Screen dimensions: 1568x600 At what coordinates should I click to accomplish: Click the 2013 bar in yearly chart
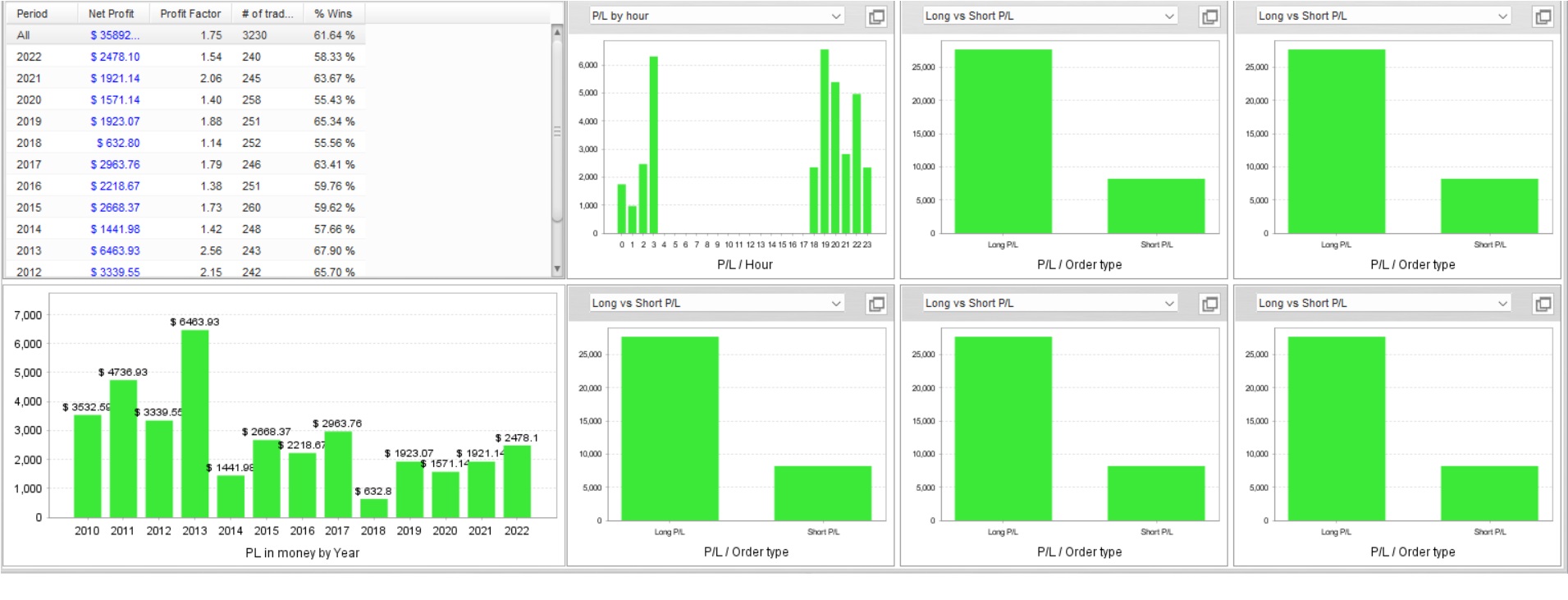point(194,424)
